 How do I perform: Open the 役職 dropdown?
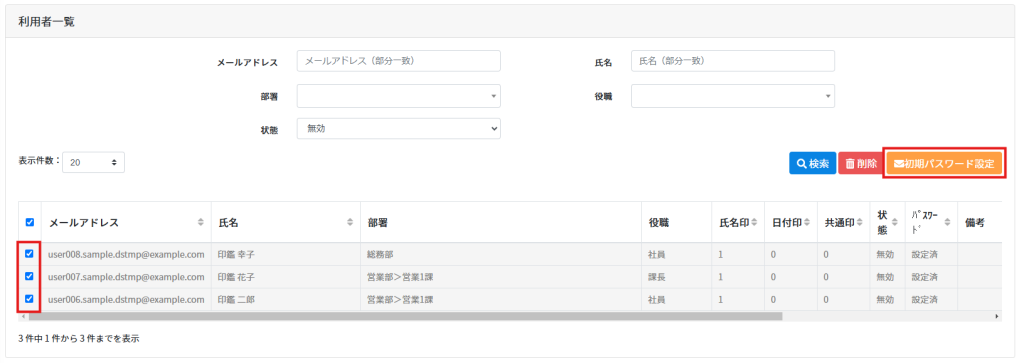[733, 95]
